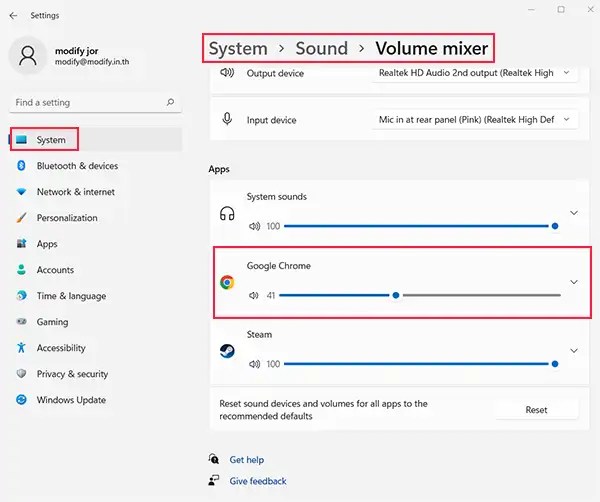Click the Input device microphone icon
The height and width of the screenshot is (502, 600).
click(x=227, y=119)
